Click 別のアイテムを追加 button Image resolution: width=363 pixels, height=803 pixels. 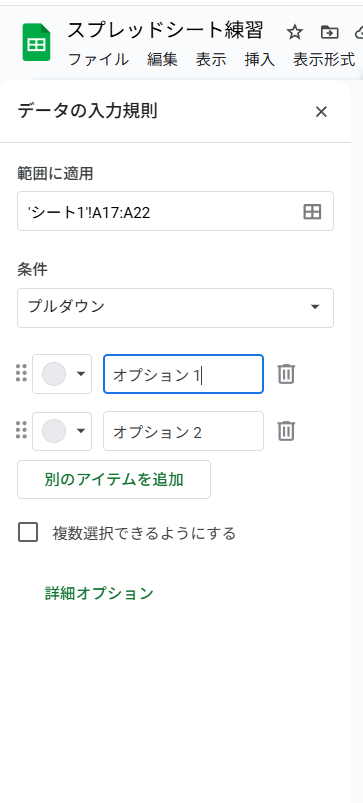point(114,480)
